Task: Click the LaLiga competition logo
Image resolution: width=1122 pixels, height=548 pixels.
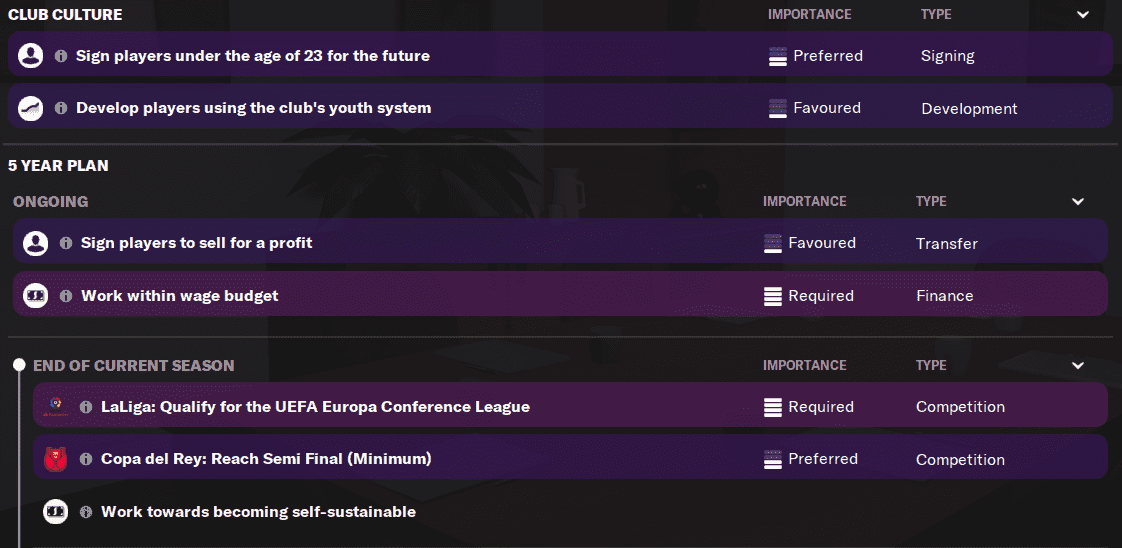Action: (x=56, y=407)
